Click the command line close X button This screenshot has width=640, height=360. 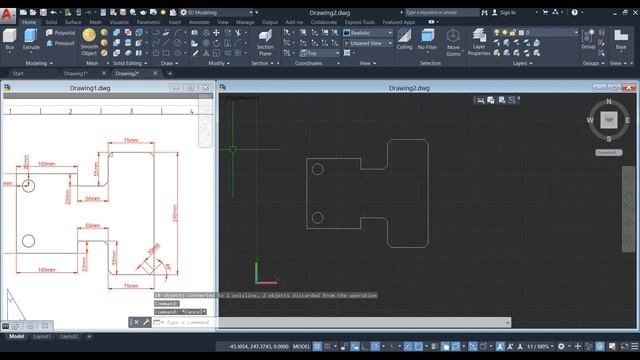[136, 322]
